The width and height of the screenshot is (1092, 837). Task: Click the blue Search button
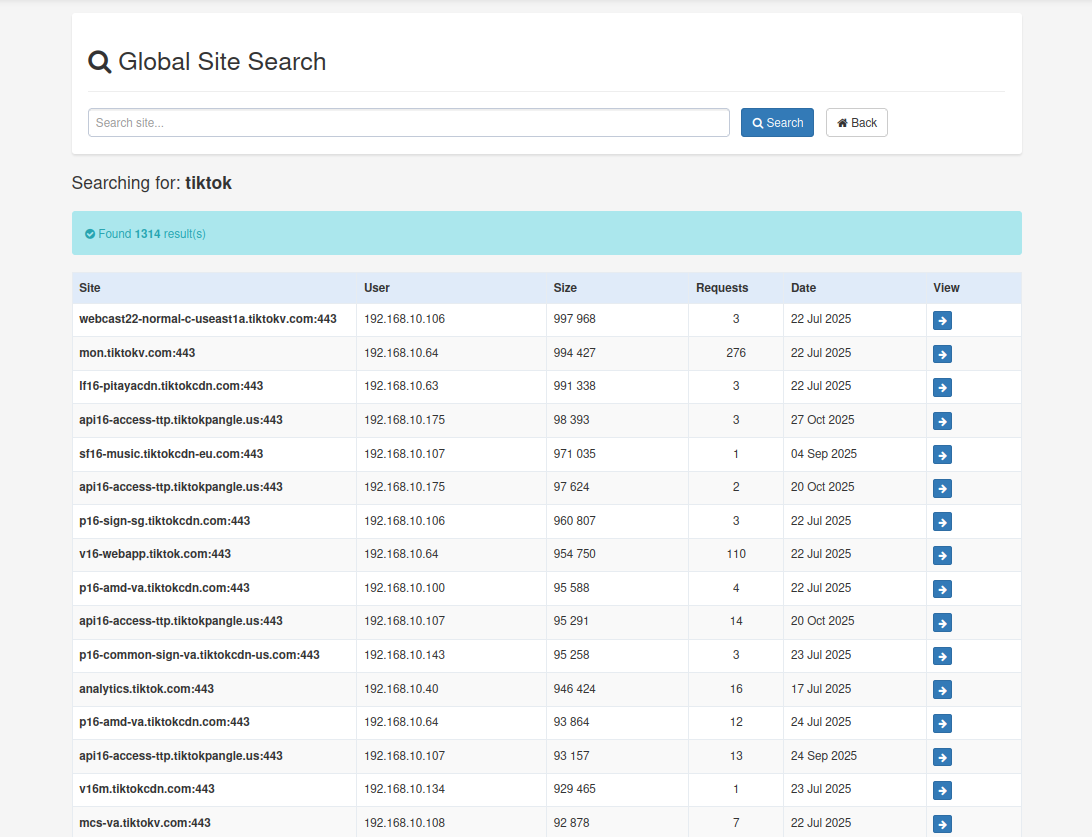(777, 123)
